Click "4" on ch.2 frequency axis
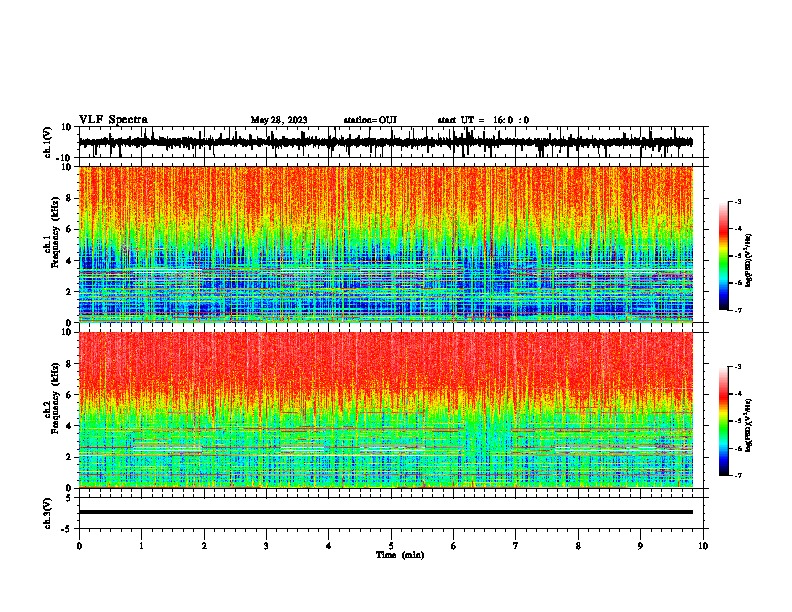This screenshot has width=792, height=612. pos(70,426)
